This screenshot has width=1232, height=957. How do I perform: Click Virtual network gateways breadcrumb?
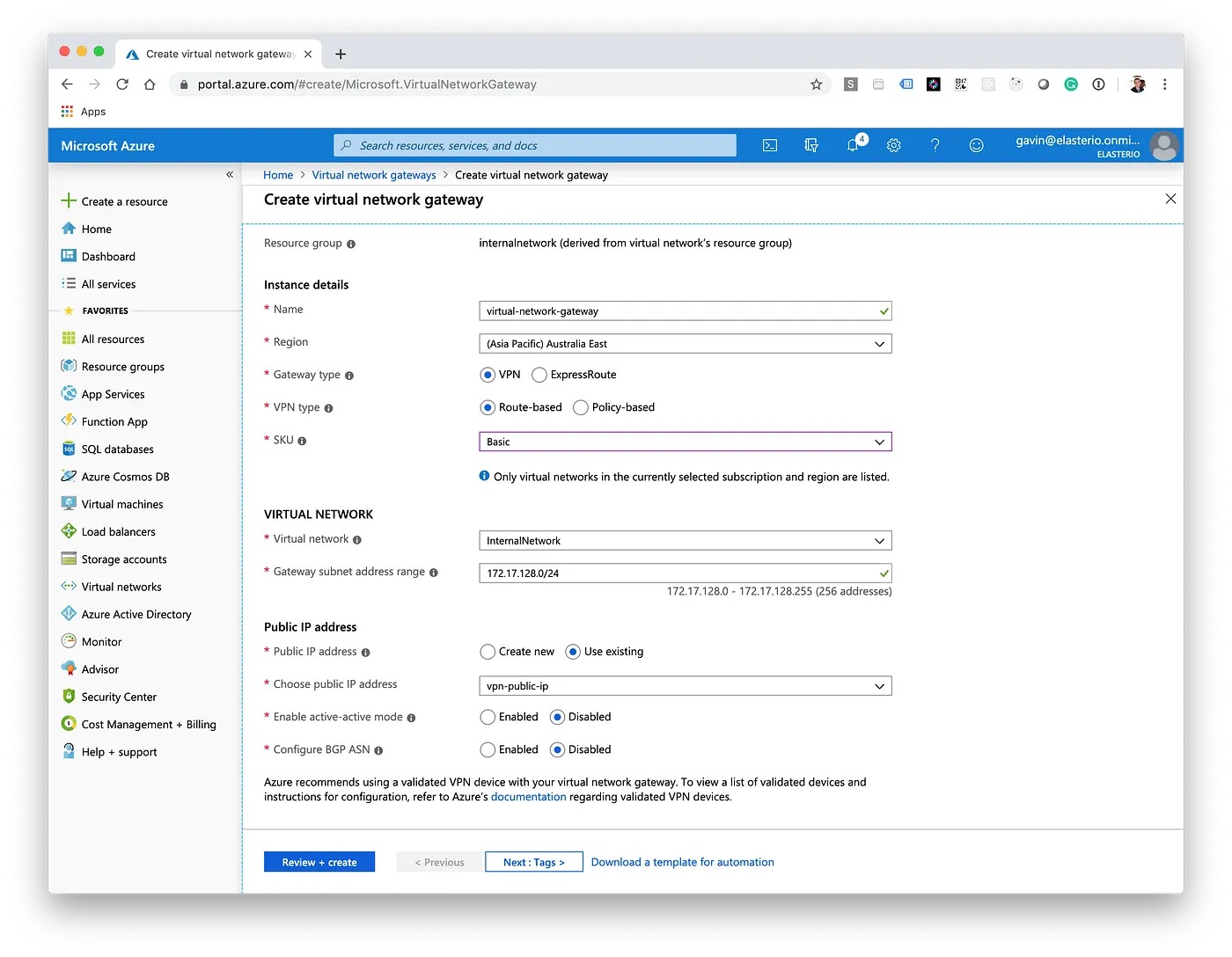pyautogui.click(x=374, y=175)
